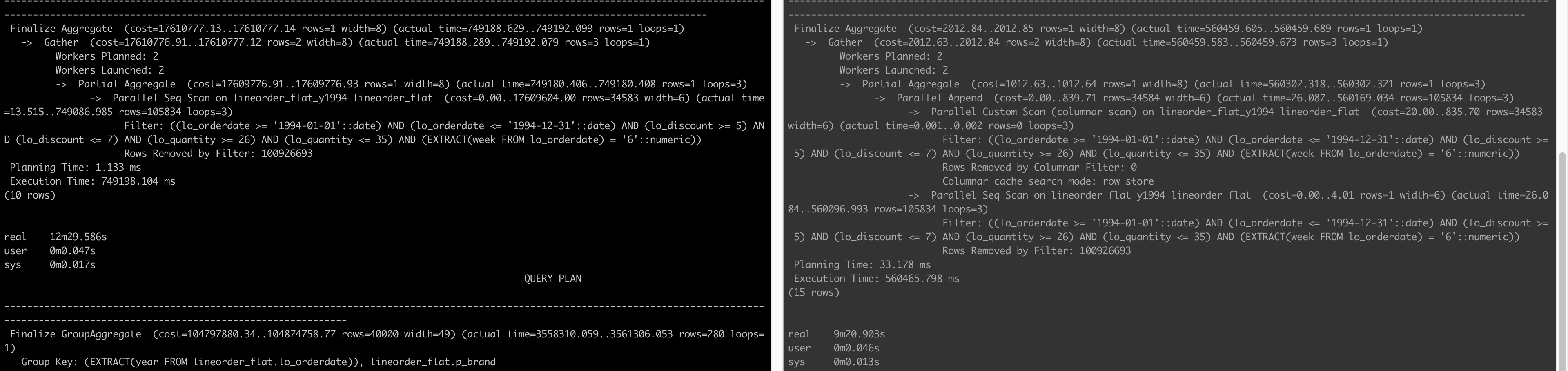This screenshot has width=1568, height=371.
Task: Click the QUERY PLAN header text
Action: coord(552,278)
